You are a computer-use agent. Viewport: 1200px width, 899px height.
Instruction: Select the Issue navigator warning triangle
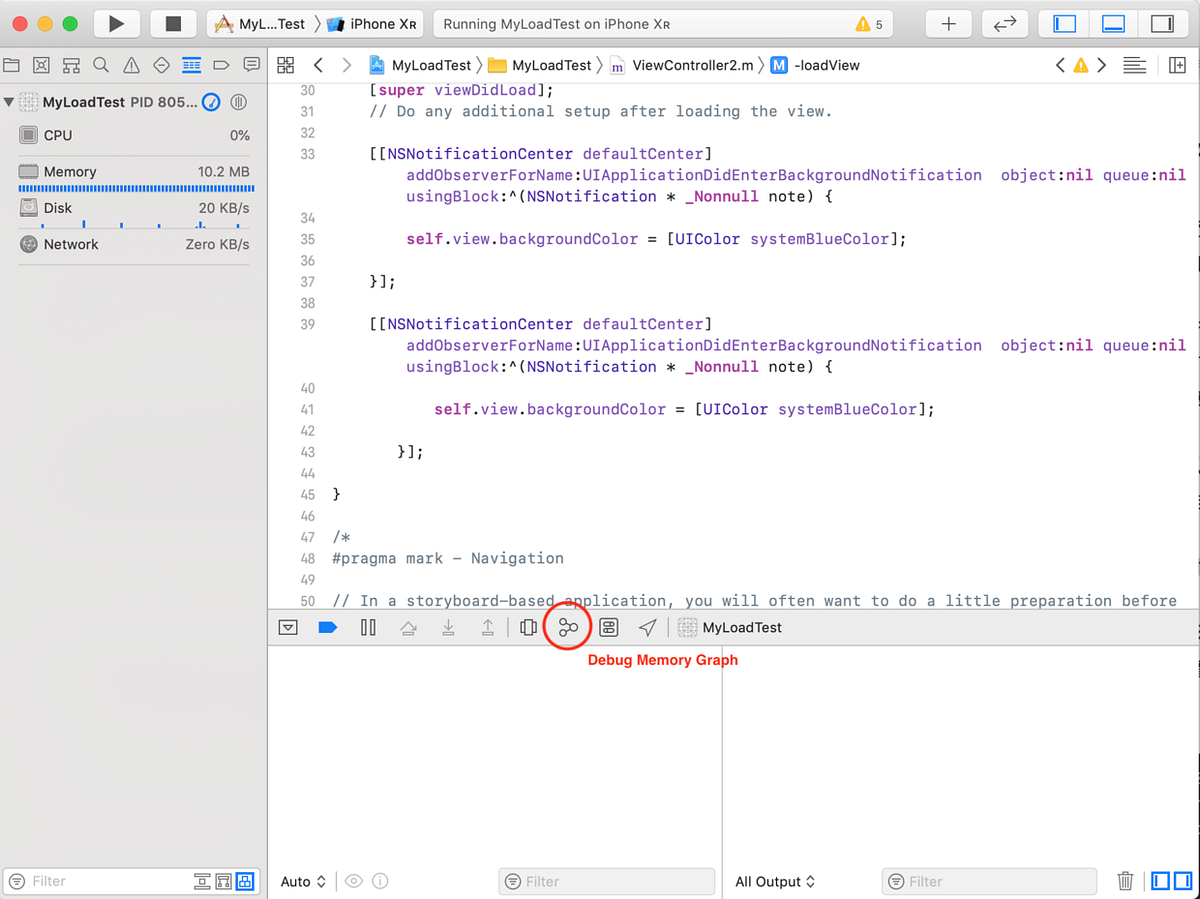[131, 64]
